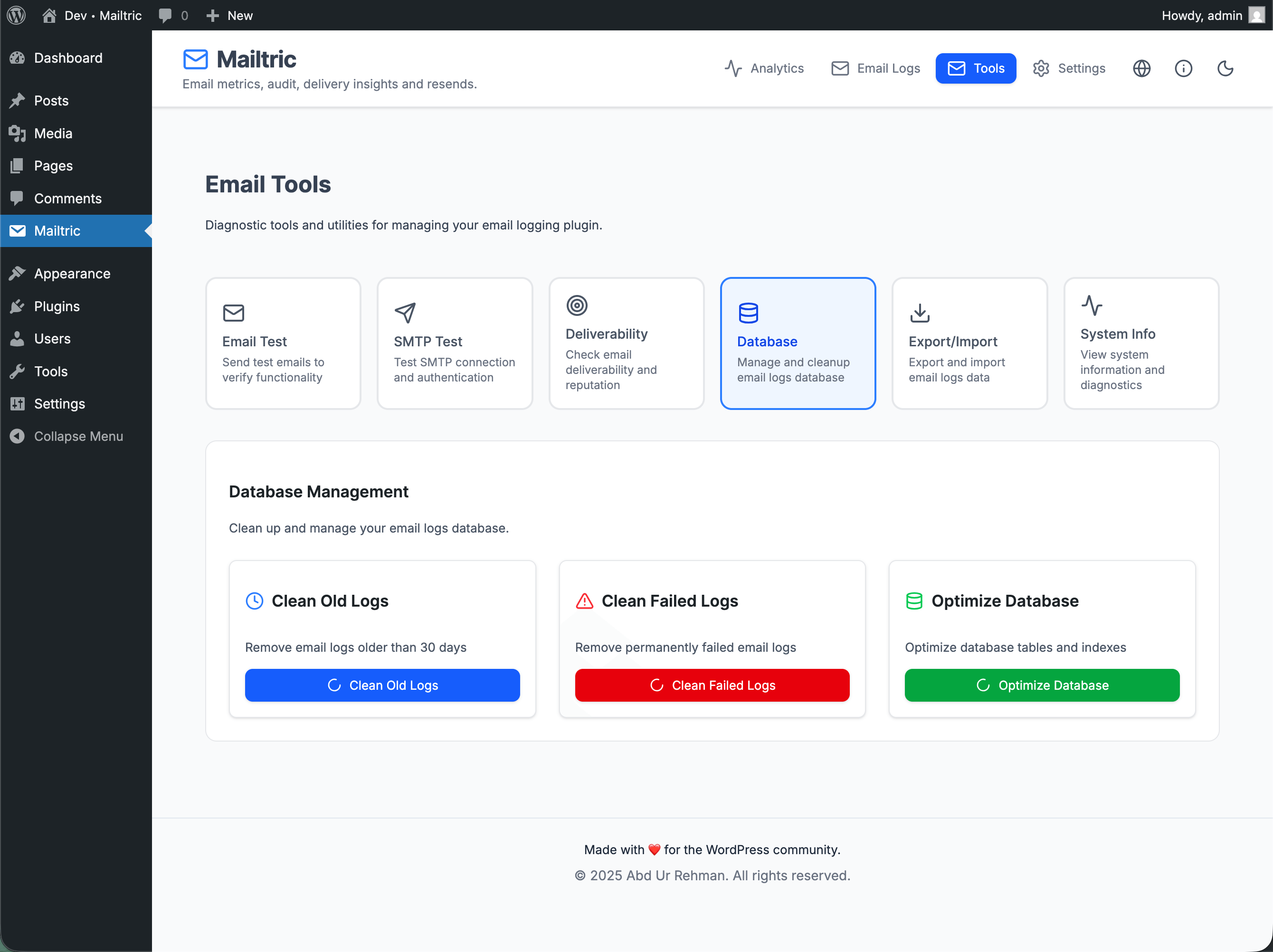Screen dimensions: 1273x952
Task: Open the Export/Import tool
Action: pos(969,343)
